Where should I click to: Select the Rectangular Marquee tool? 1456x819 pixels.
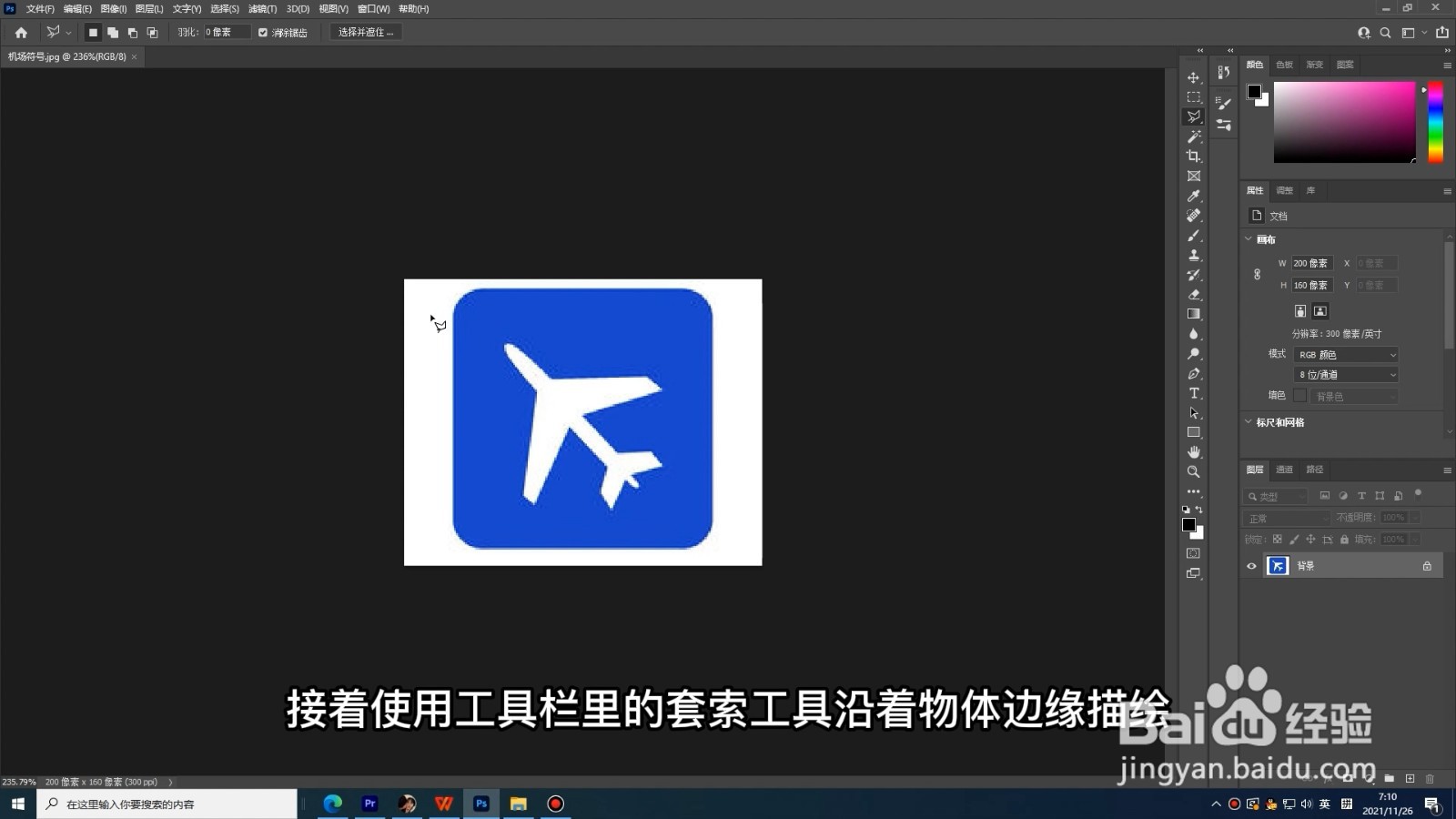pyautogui.click(x=1193, y=97)
